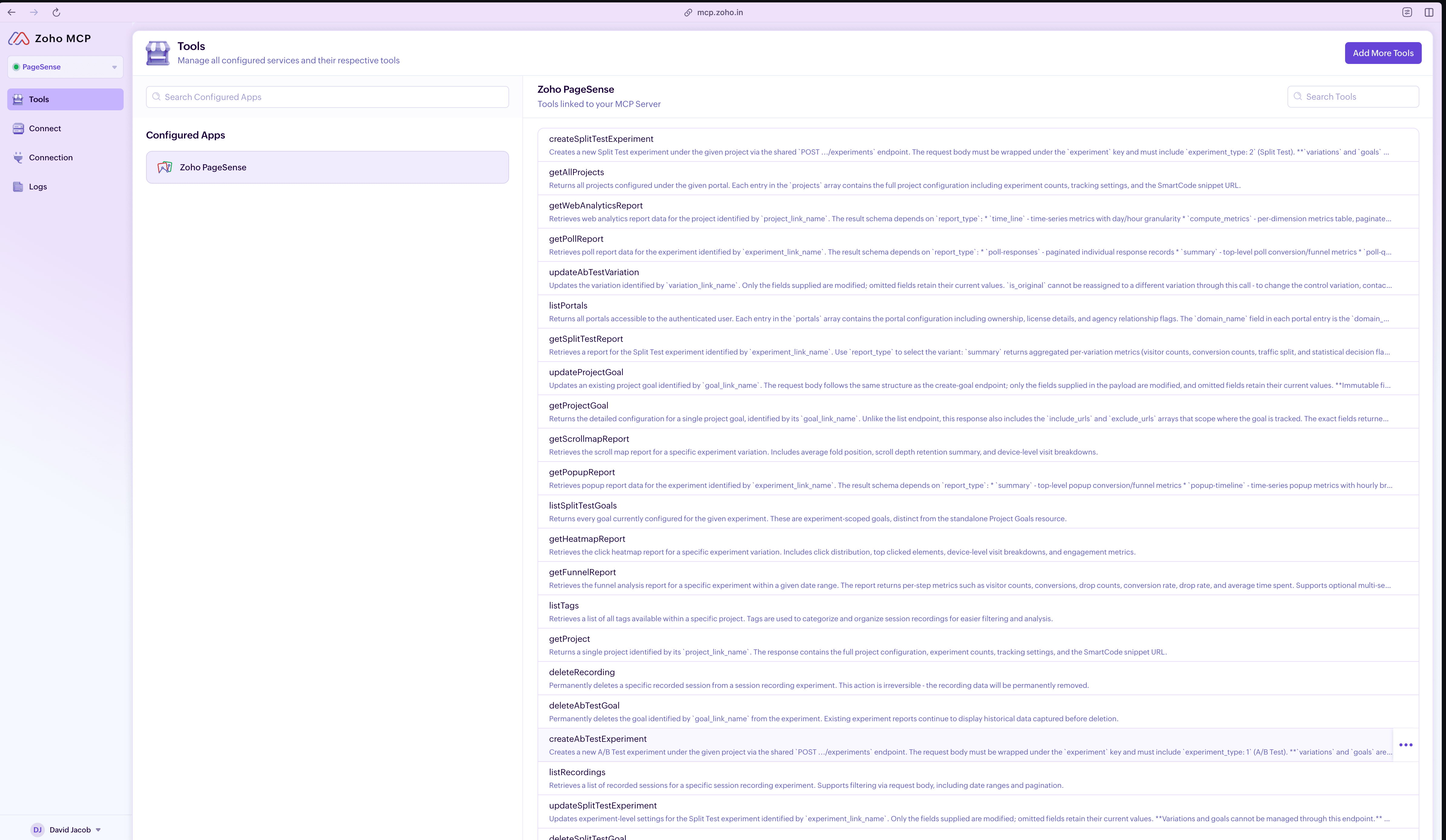Open the getFunnelReport tool

[x=978, y=578]
